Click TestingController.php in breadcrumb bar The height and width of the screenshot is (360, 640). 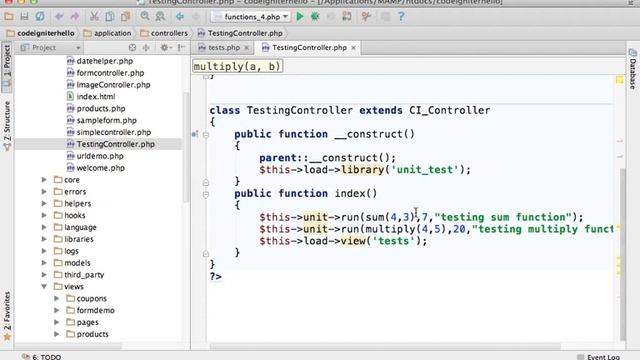point(240,33)
